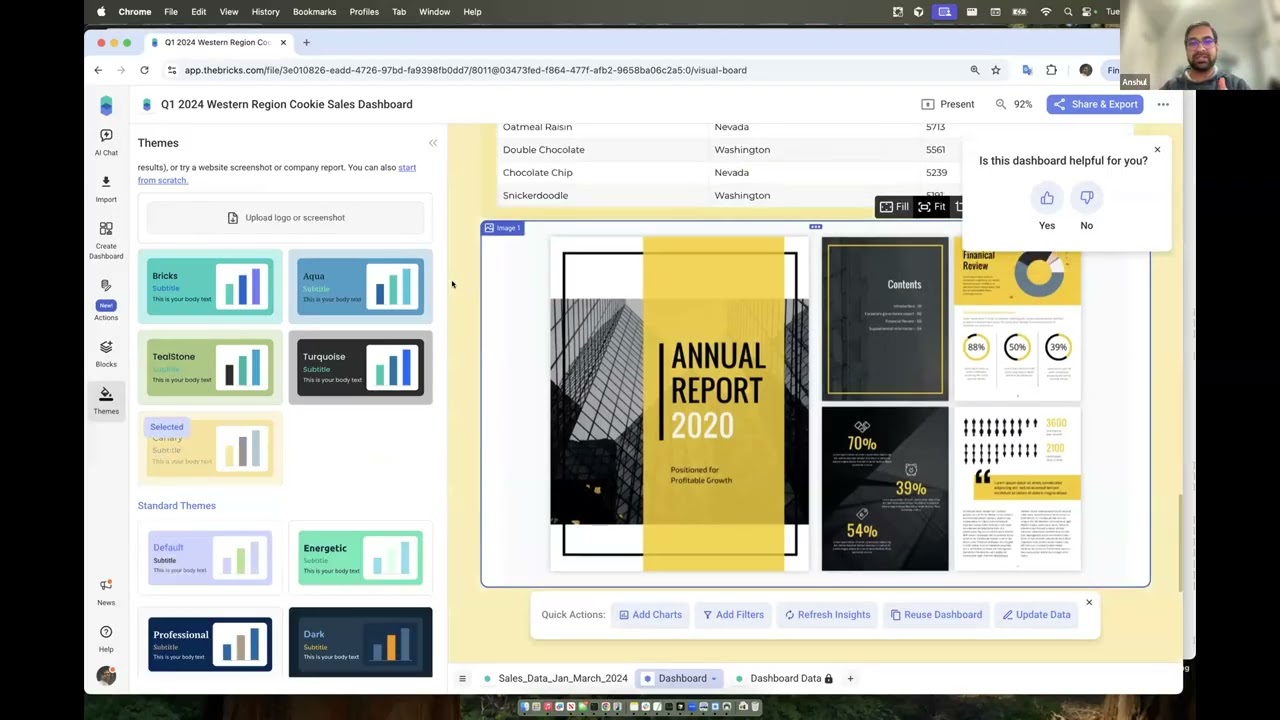Close the dashboard feedback popup

(1157, 150)
